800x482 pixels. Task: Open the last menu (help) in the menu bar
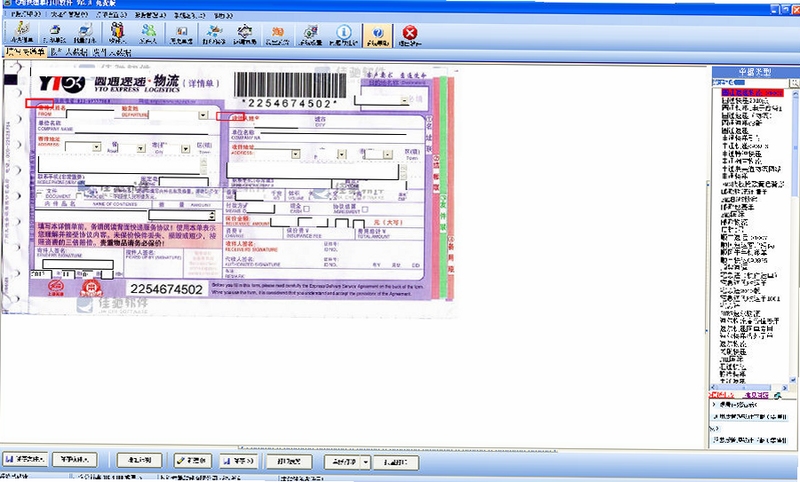click(223, 15)
